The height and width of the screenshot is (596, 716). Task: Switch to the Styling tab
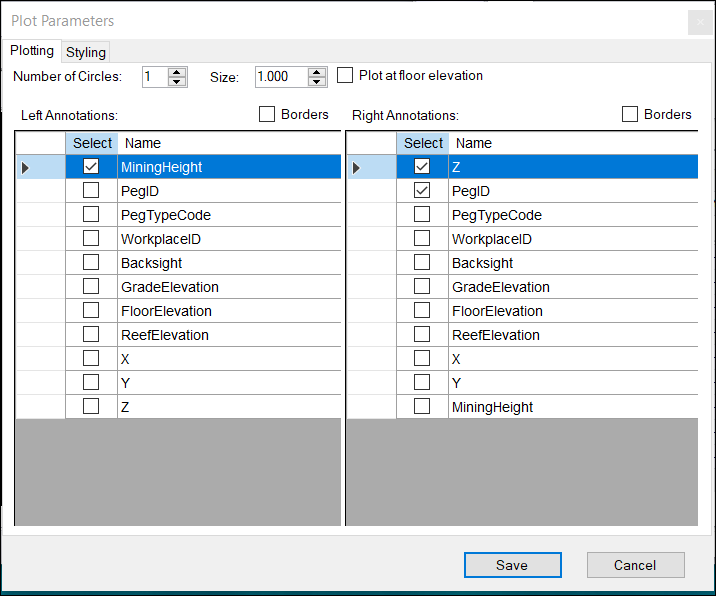coord(86,52)
